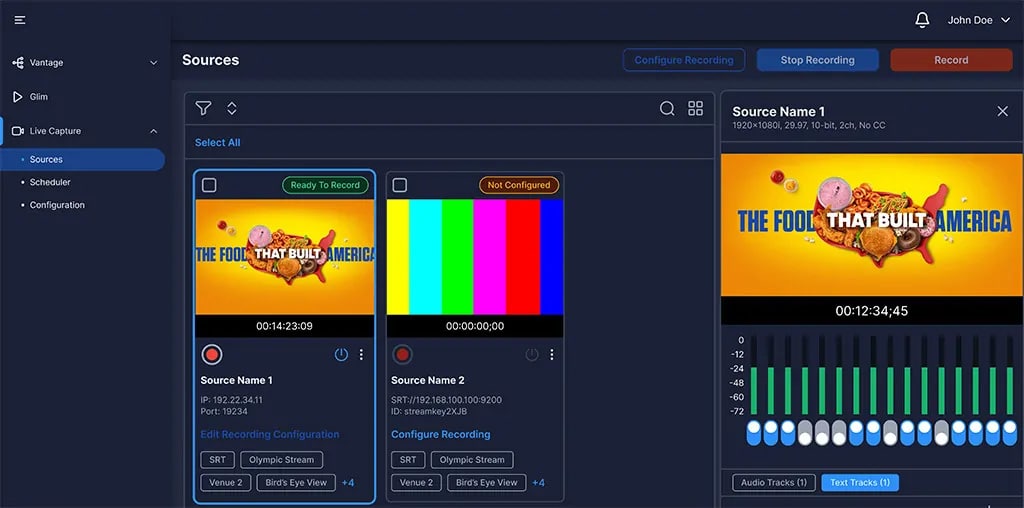Open three-dot menu on Source Name 1
The height and width of the screenshot is (508, 1024).
pyautogui.click(x=361, y=355)
